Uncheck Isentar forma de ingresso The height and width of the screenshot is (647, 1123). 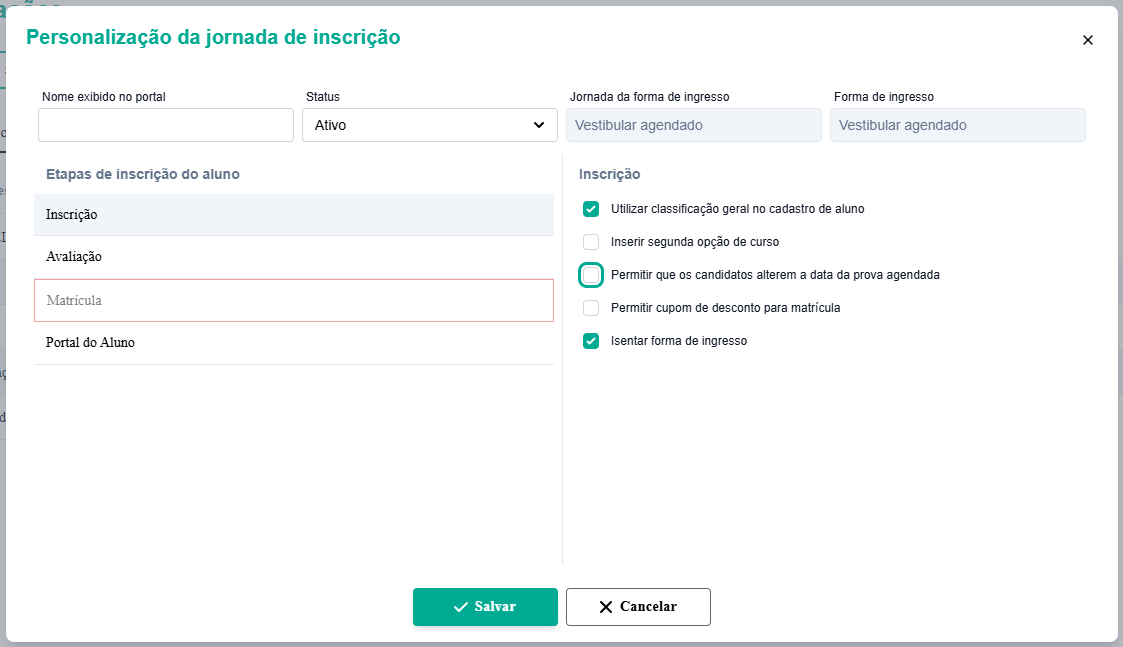point(591,341)
